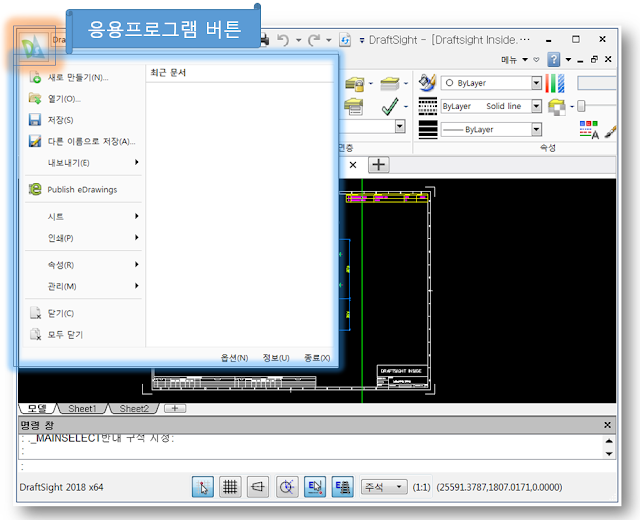Click the properties list with A icon
This screenshot has height=520, width=640.
(589, 130)
